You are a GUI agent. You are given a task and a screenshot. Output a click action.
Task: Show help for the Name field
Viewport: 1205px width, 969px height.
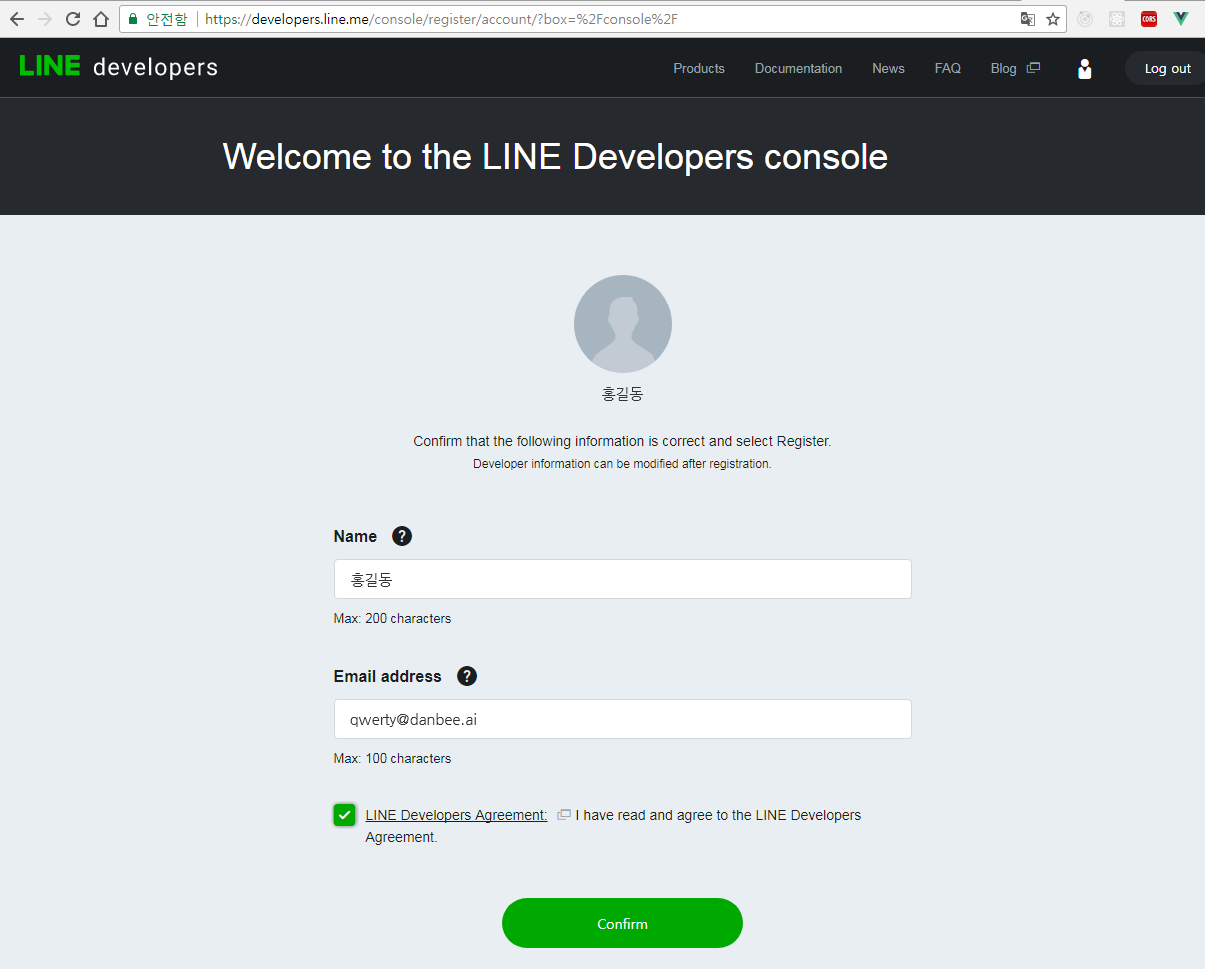coord(402,536)
